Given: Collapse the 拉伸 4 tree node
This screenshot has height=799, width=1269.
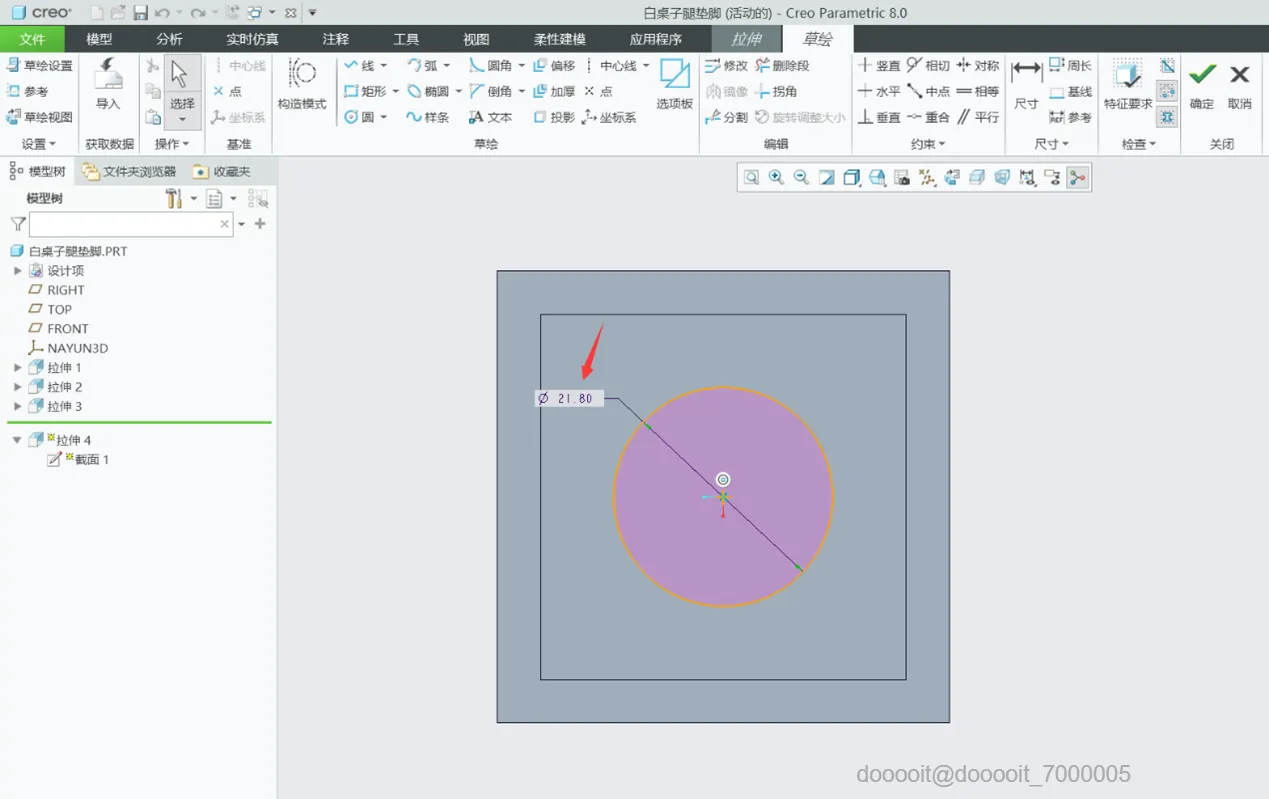Looking at the screenshot, I should (17, 440).
